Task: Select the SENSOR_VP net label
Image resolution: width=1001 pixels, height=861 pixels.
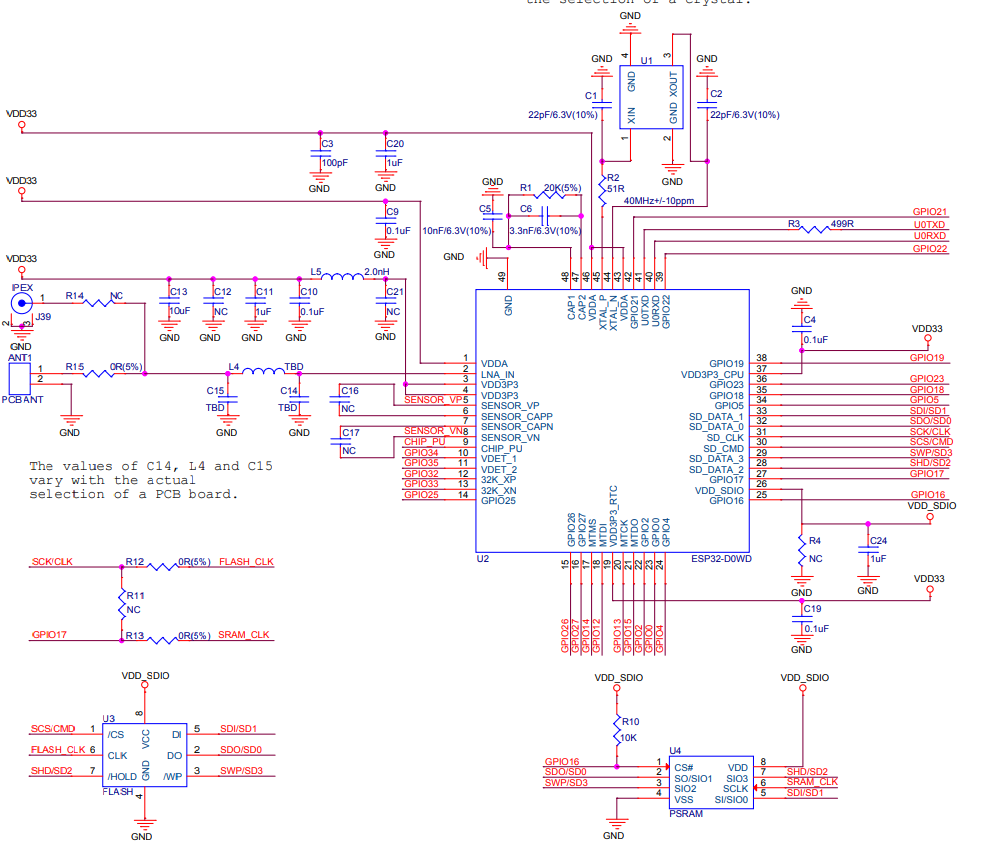Action: tap(433, 400)
